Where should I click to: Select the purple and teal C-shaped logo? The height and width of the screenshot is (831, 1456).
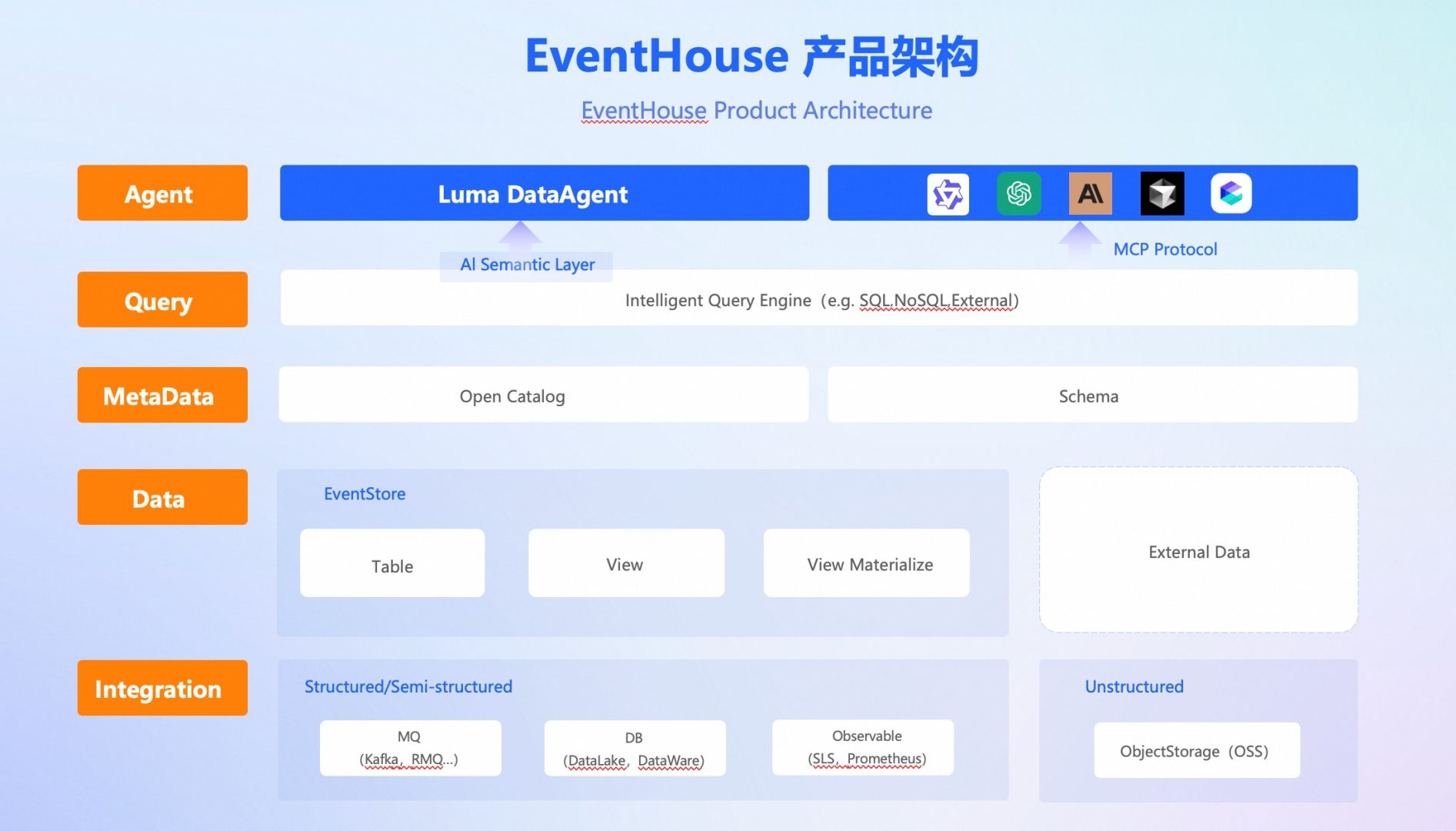[1231, 194]
